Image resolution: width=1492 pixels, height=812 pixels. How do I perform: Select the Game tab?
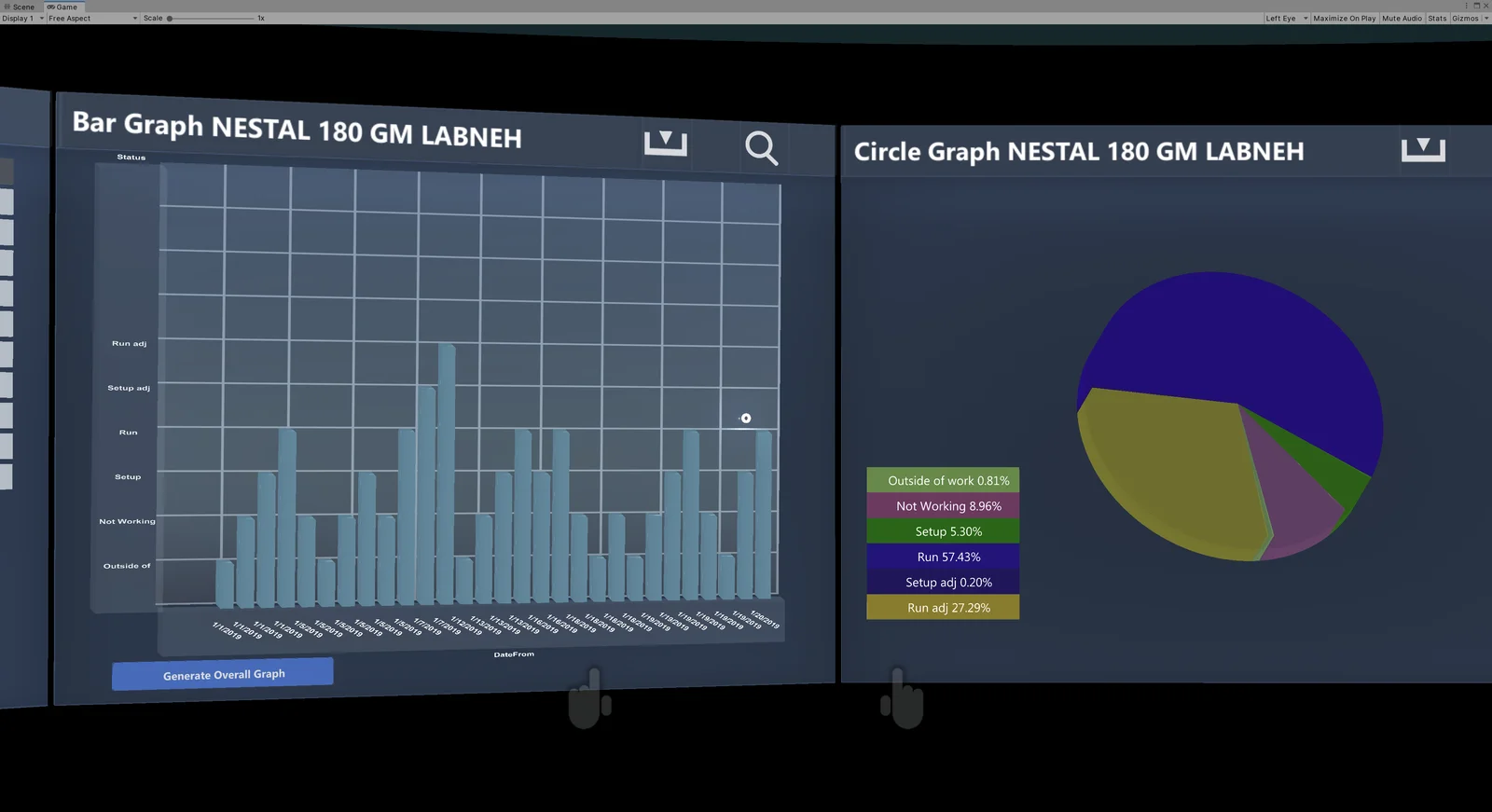coord(62,7)
